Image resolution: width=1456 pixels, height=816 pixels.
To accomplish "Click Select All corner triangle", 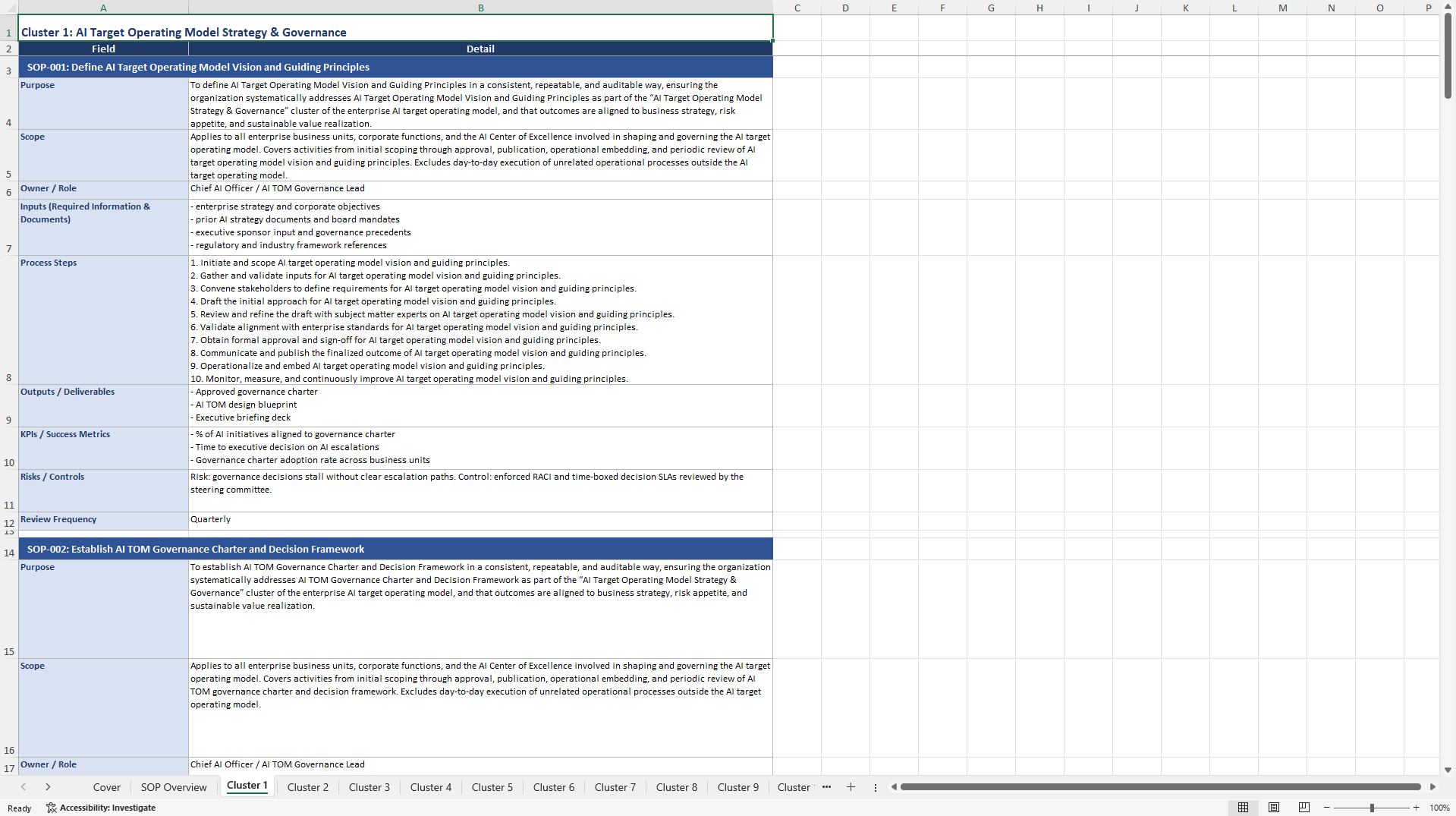I will [9, 8].
